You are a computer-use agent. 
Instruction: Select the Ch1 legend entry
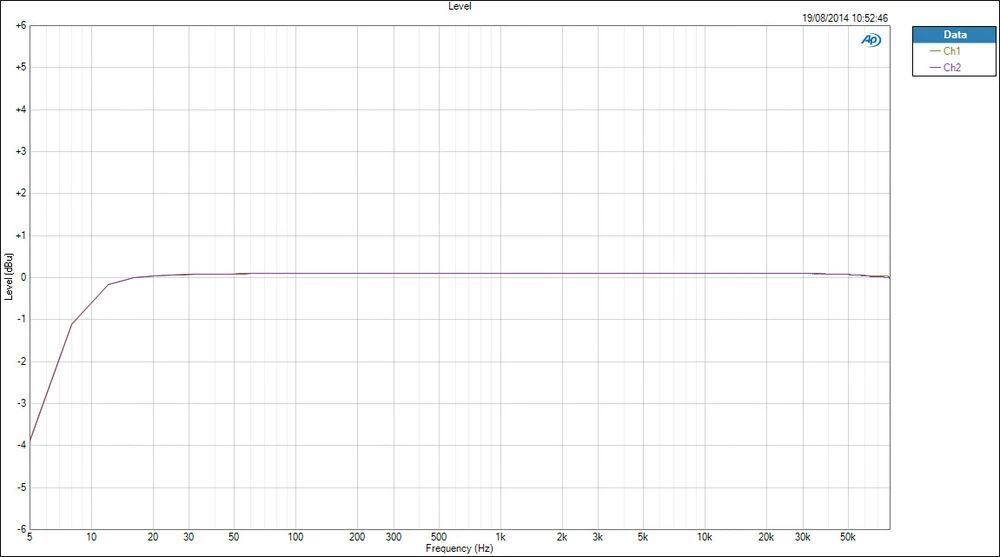945,51
